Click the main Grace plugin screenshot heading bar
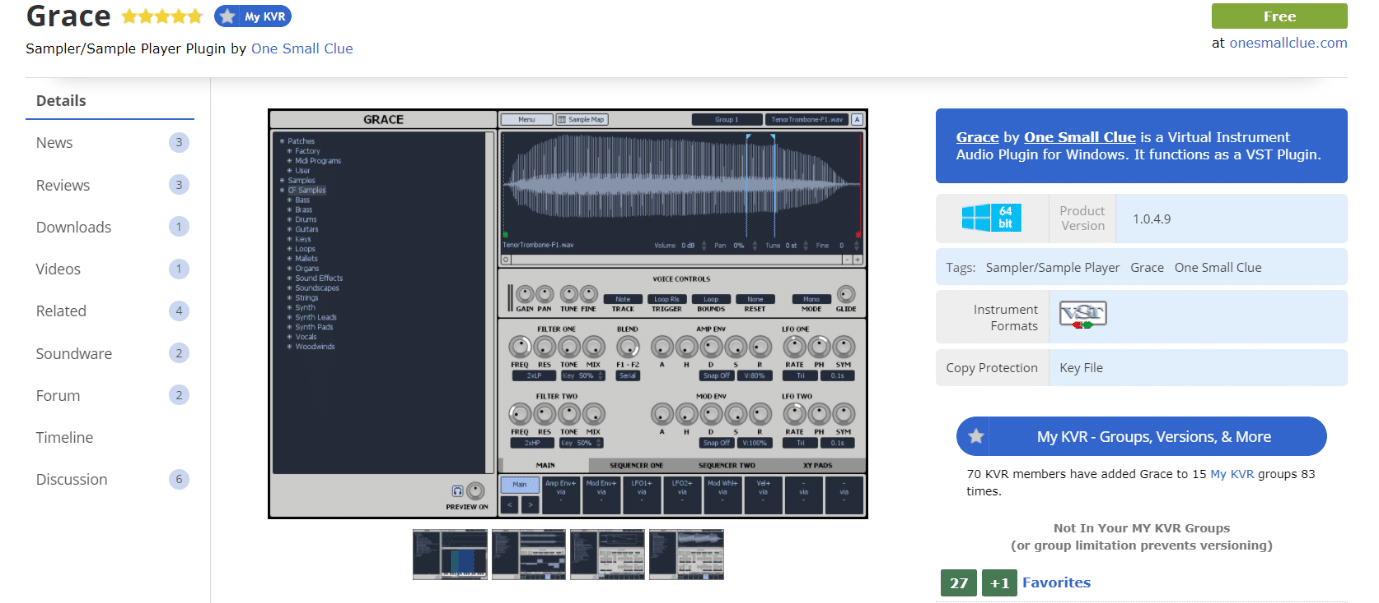This screenshot has width=1379, height=603. (383, 119)
